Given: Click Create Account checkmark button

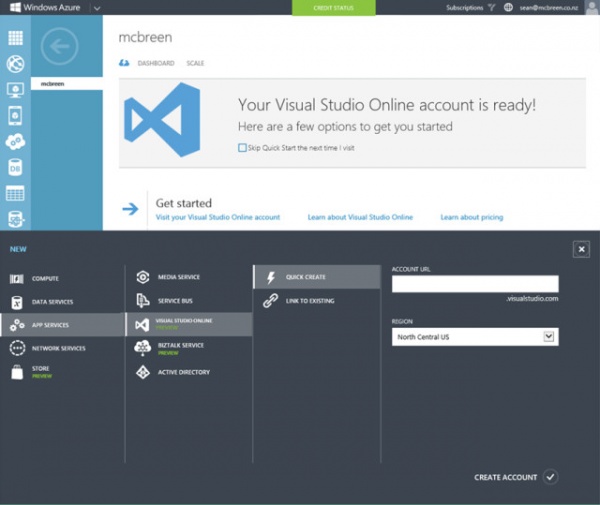Looking at the screenshot, I should coord(550,477).
